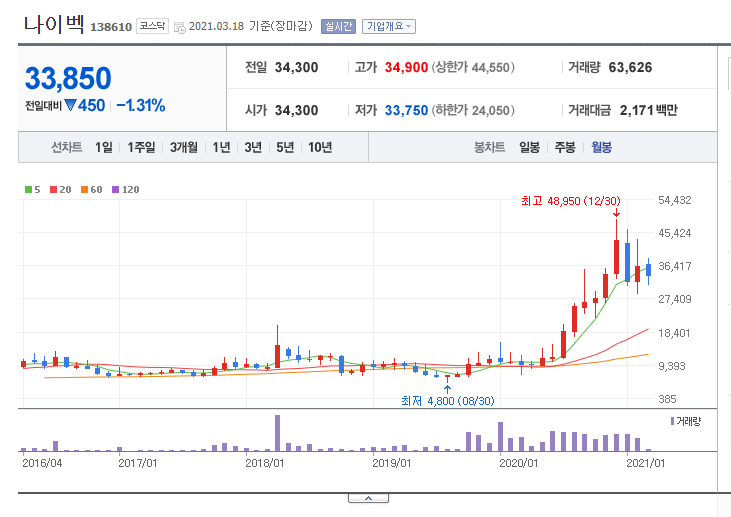Click the purple 120 moving average legend
This screenshot has width=731, height=517.
pos(125,190)
